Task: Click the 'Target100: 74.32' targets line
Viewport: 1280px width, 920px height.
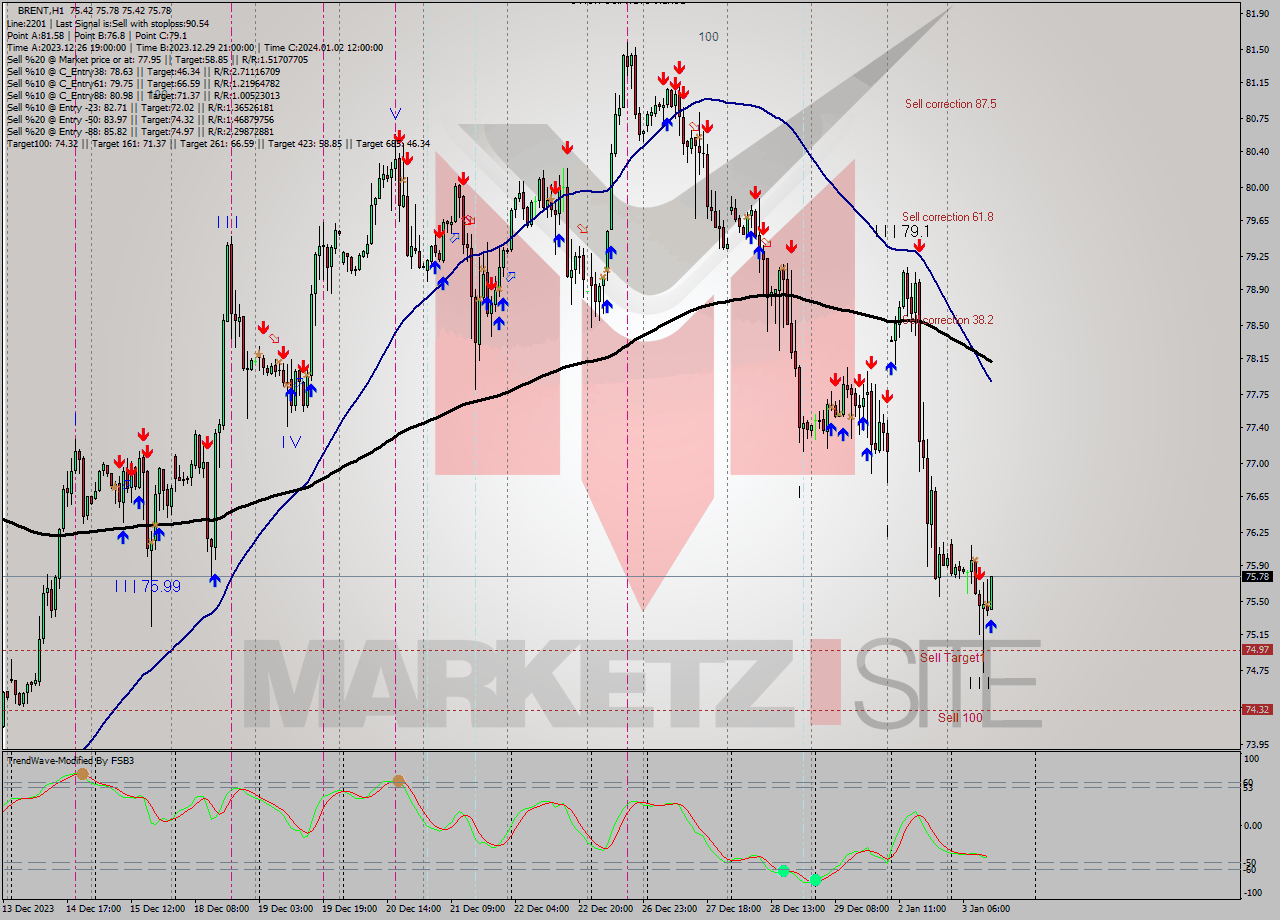Action: pos(218,143)
